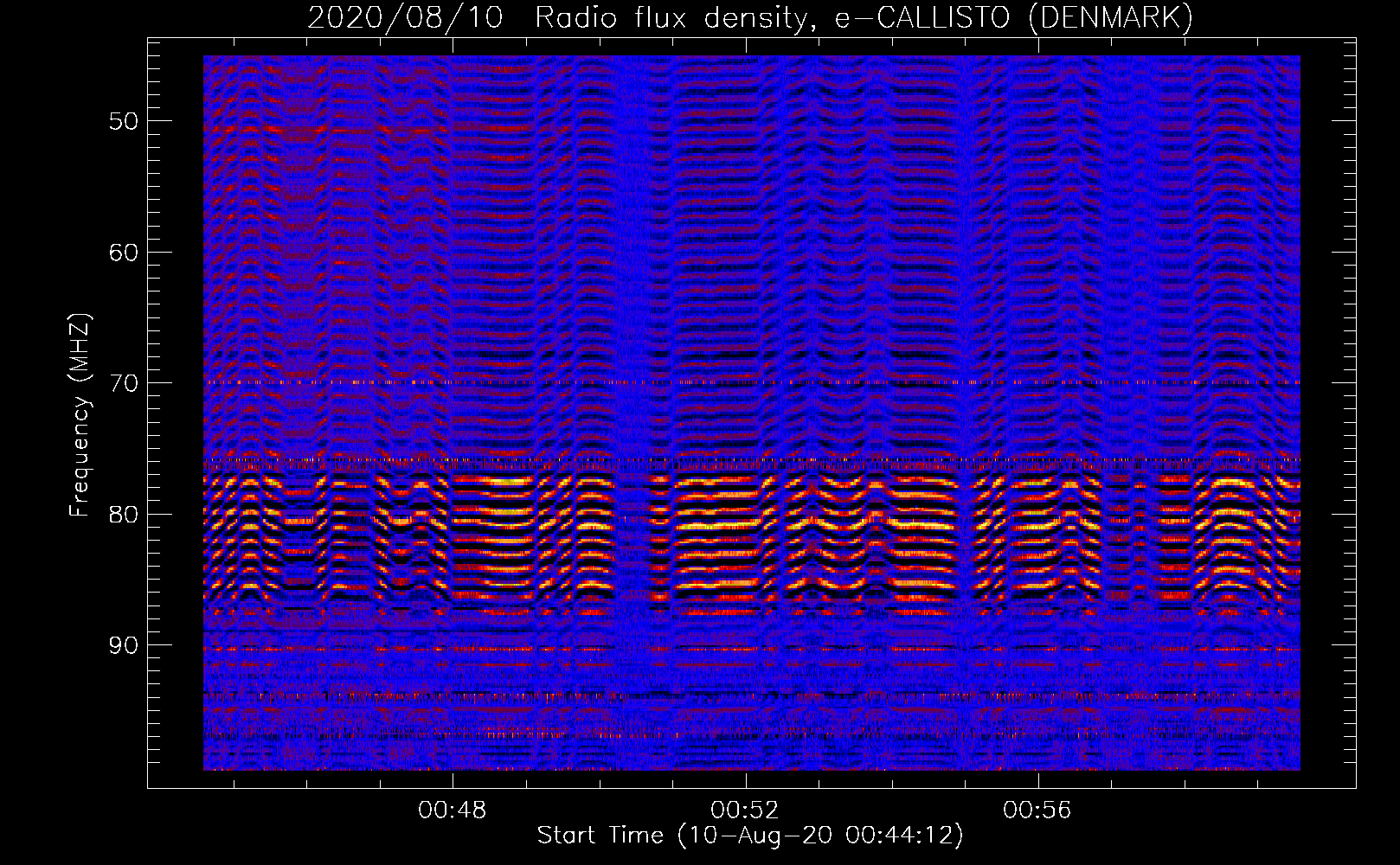Click the 00:48 time tick label
The width and height of the screenshot is (1400, 865).
pos(452,811)
